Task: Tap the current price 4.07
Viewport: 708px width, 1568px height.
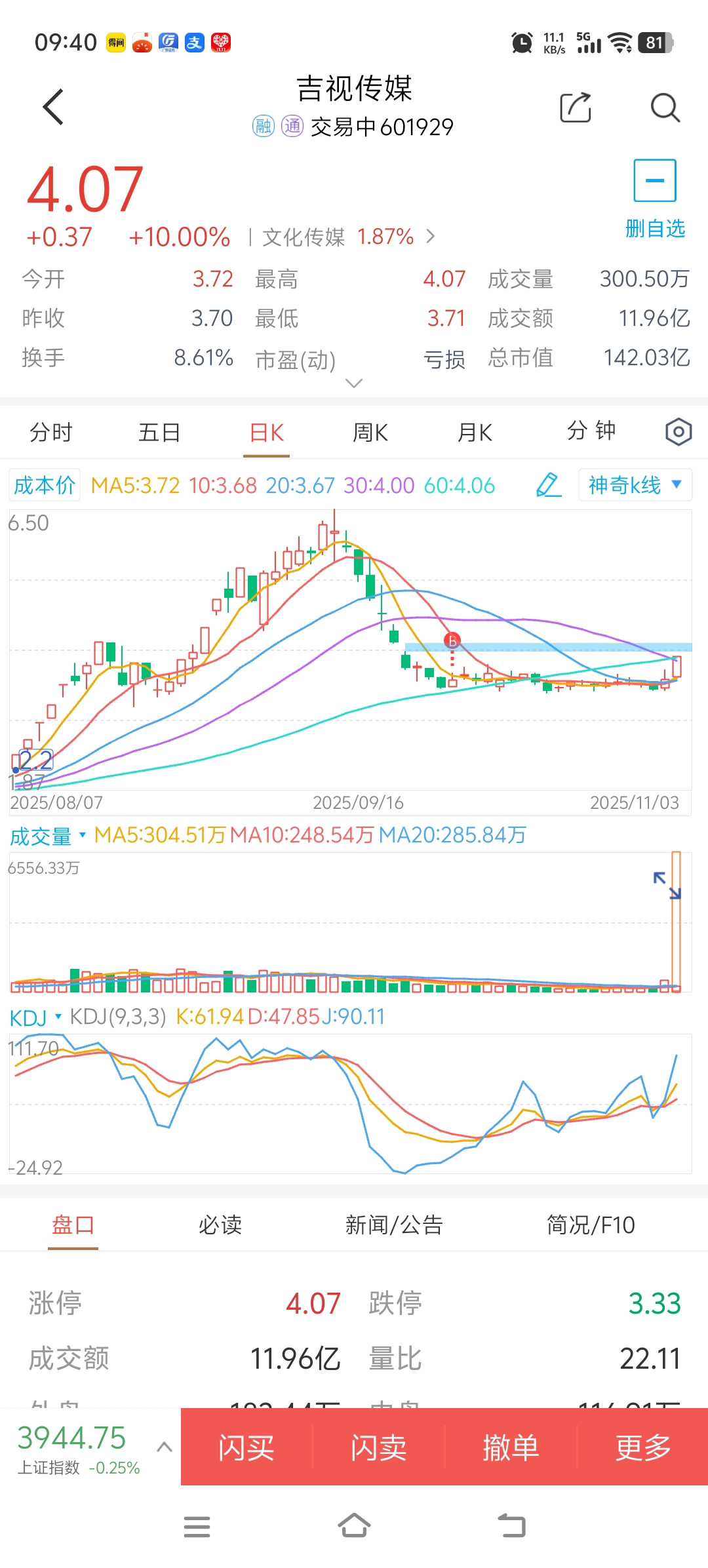Action: [x=85, y=189]
